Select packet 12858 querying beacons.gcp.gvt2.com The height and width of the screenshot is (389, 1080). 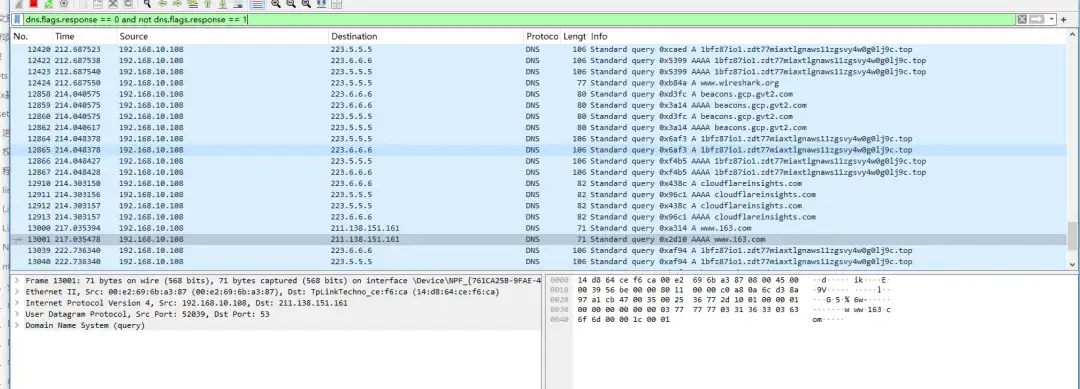pyautogui.click(x=539, y=94)
